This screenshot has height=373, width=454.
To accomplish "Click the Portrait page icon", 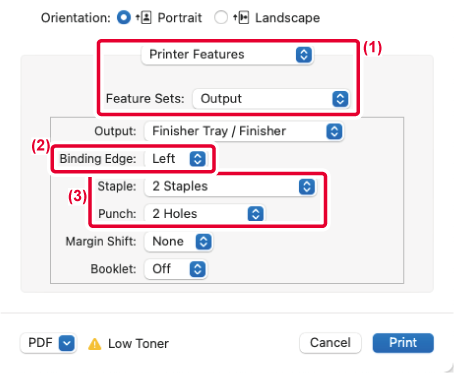I will 144,17.
